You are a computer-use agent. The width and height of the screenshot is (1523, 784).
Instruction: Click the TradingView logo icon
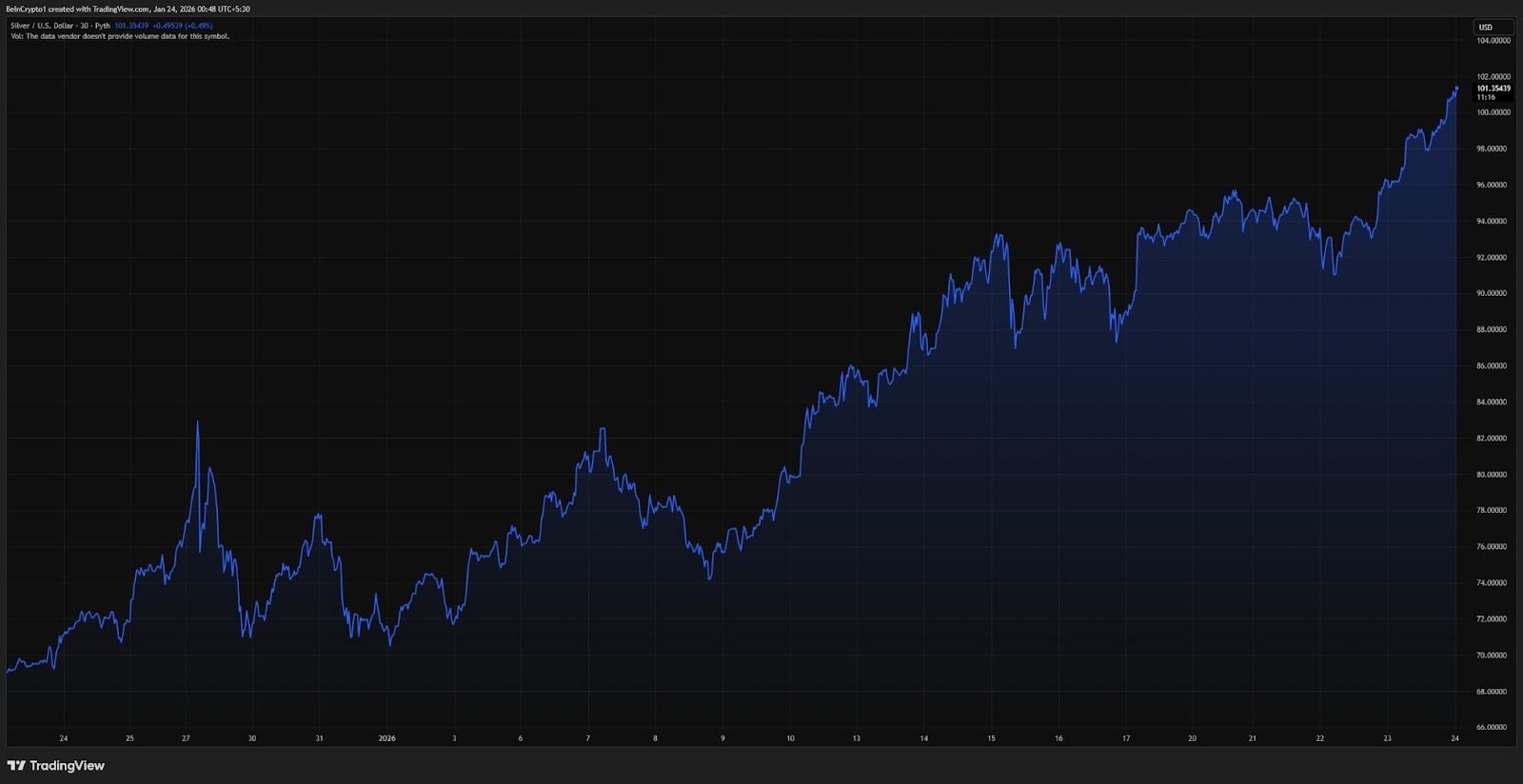[16, 766]
